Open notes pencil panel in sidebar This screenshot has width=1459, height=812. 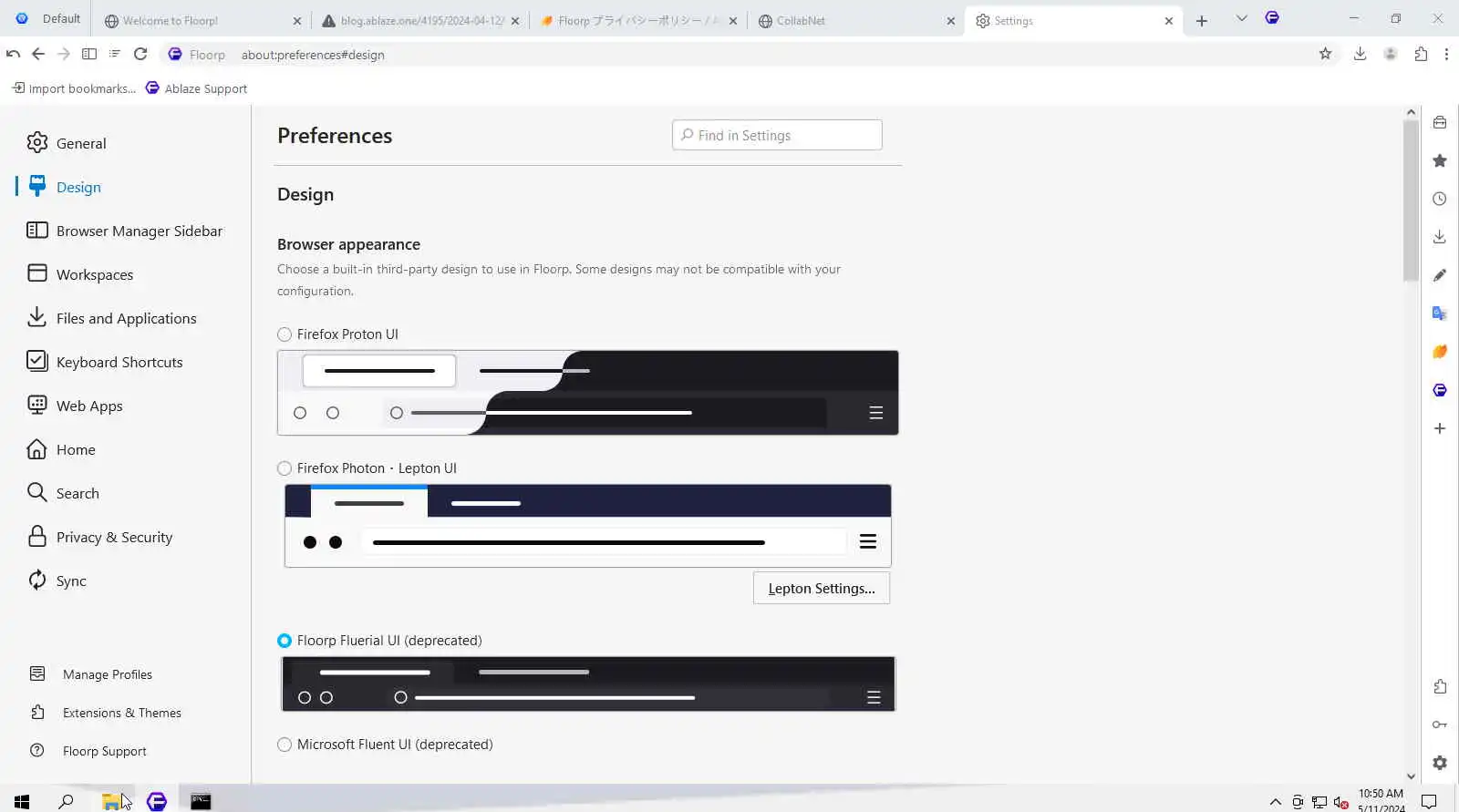point(1440,275)
